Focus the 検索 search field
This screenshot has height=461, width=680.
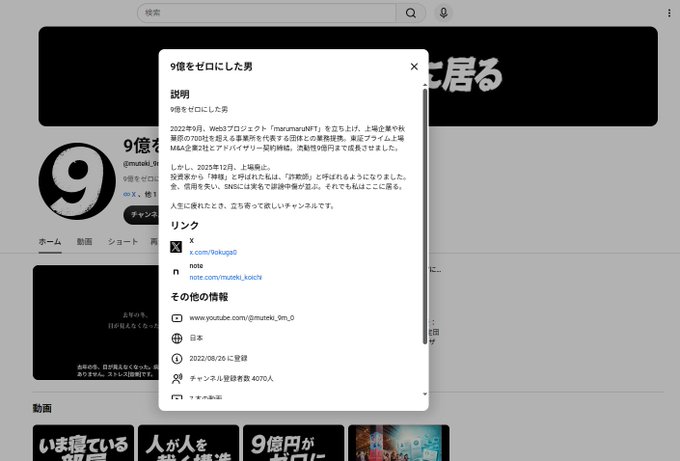click(266, 13)
